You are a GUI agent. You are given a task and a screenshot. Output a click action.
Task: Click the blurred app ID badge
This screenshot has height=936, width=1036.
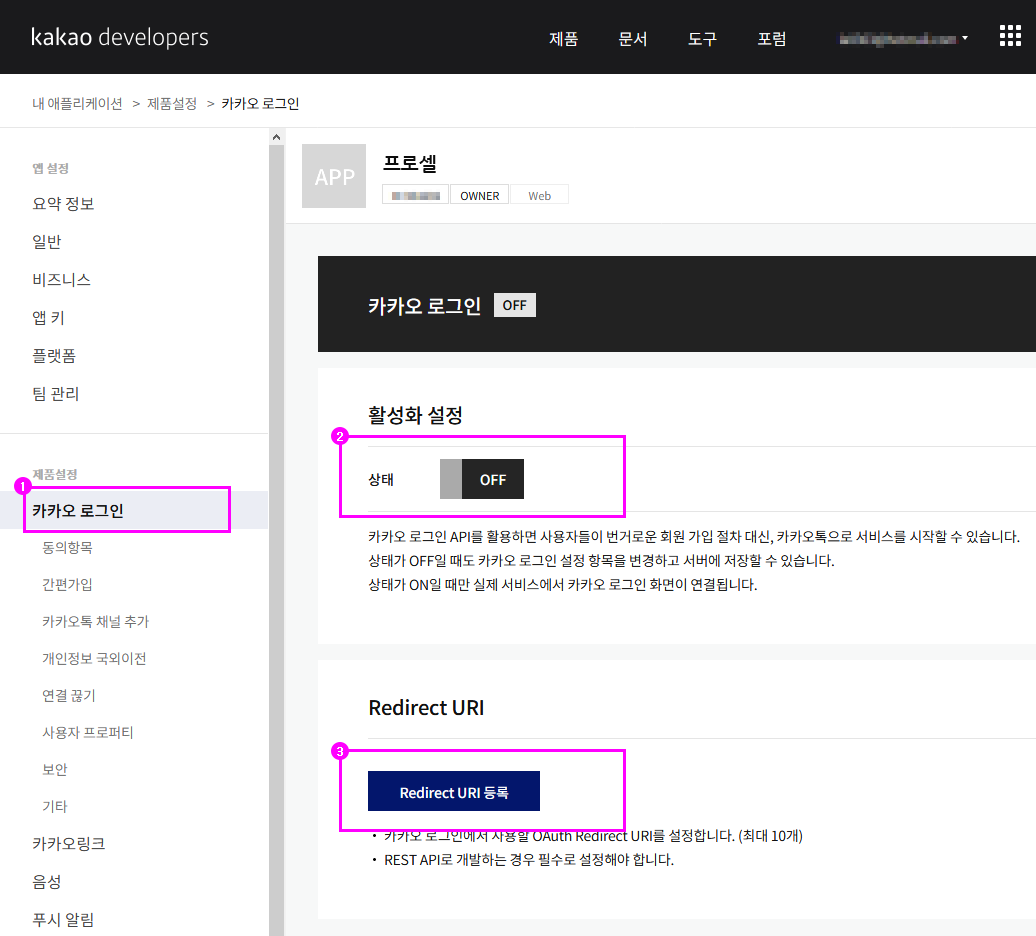tap(416, 196)
